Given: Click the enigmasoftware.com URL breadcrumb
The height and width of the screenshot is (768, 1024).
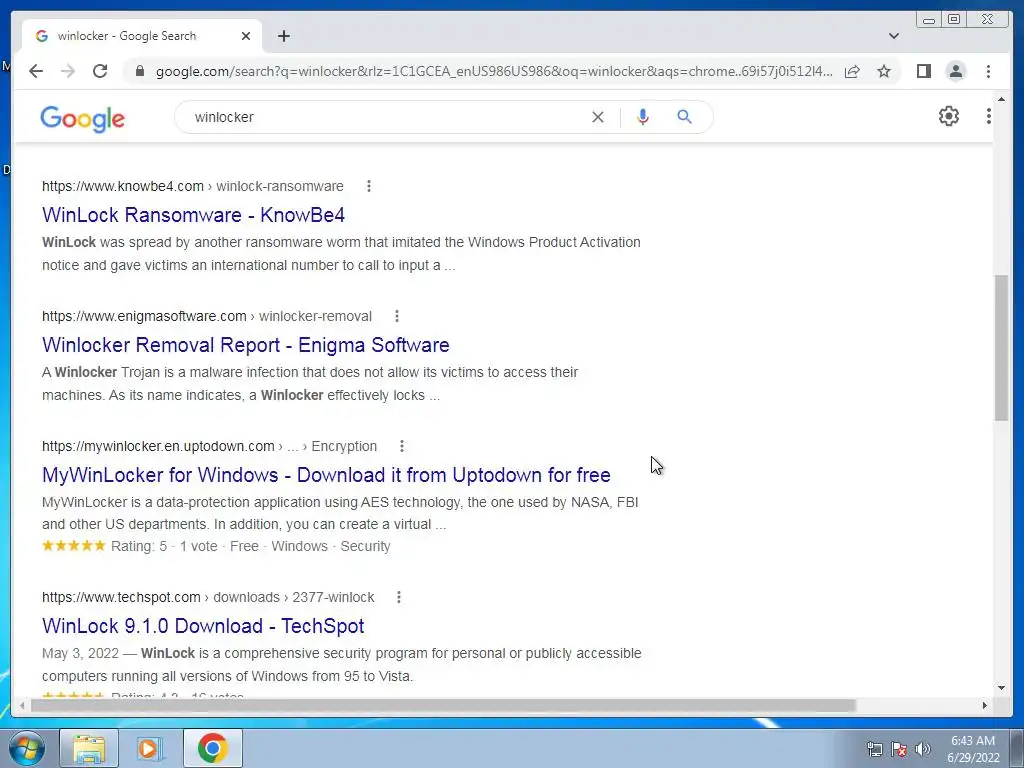Looking at the screenshot, I should coord(207,316).
